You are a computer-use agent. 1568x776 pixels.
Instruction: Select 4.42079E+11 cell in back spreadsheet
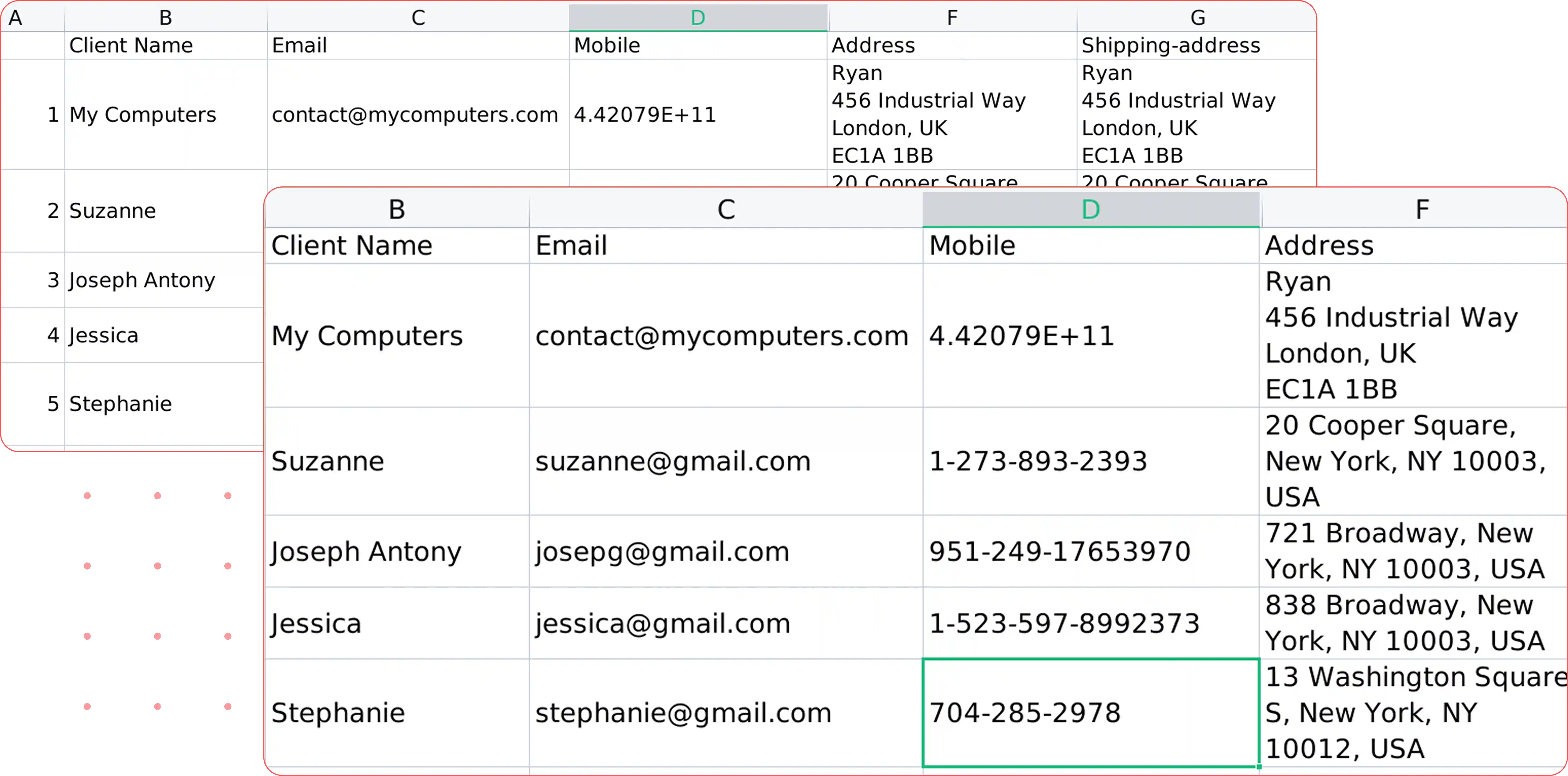698,114
